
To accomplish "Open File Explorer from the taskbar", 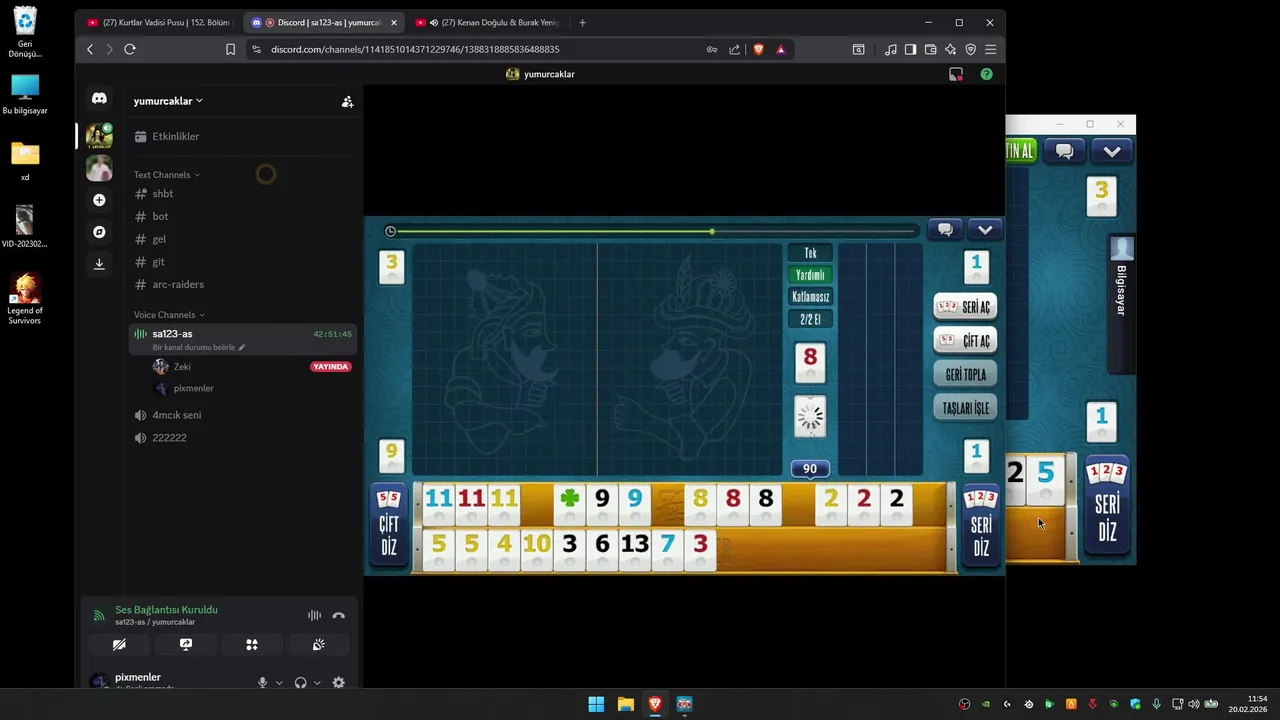I will pos(626,704).
